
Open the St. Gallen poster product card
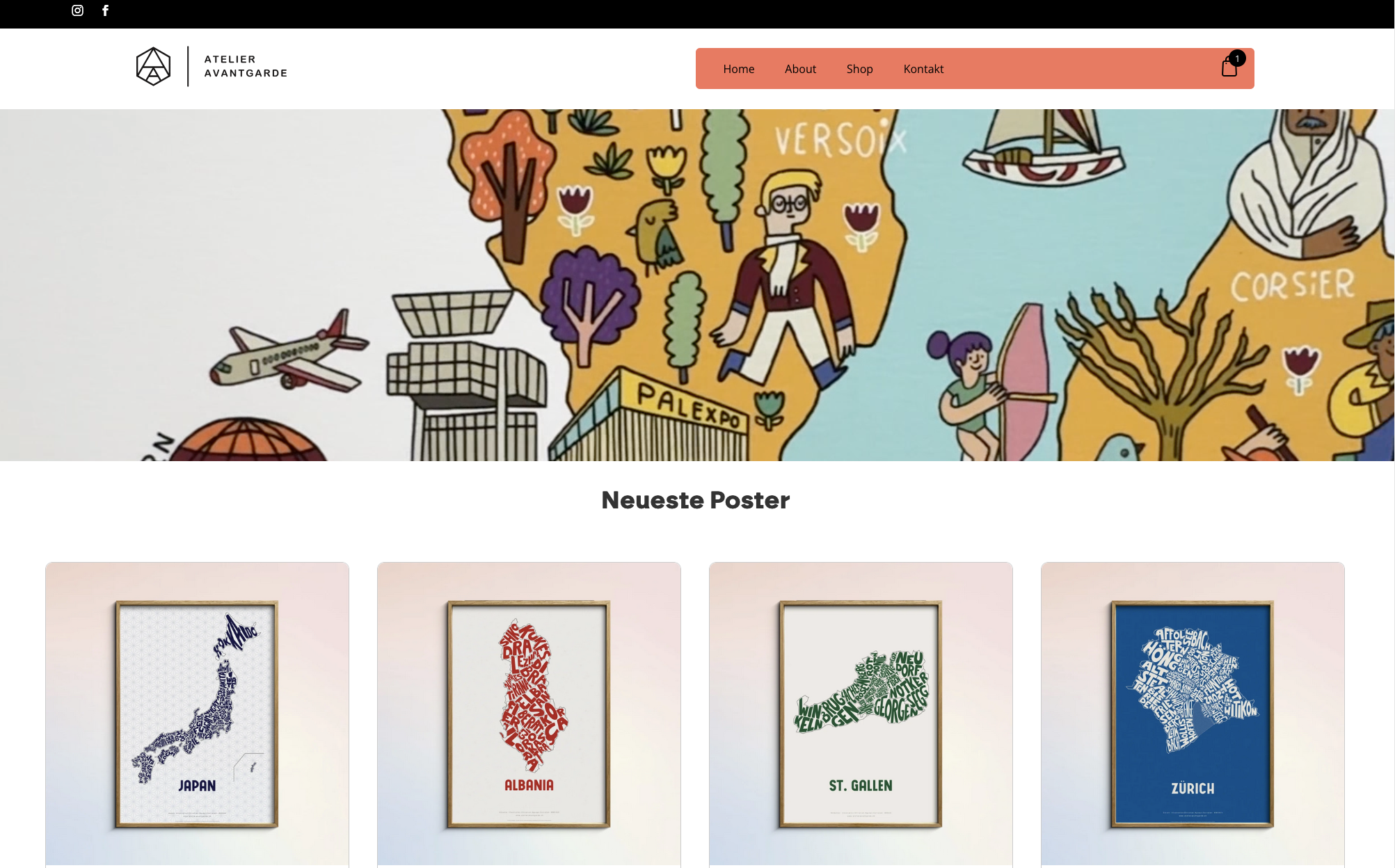[861, 714]
